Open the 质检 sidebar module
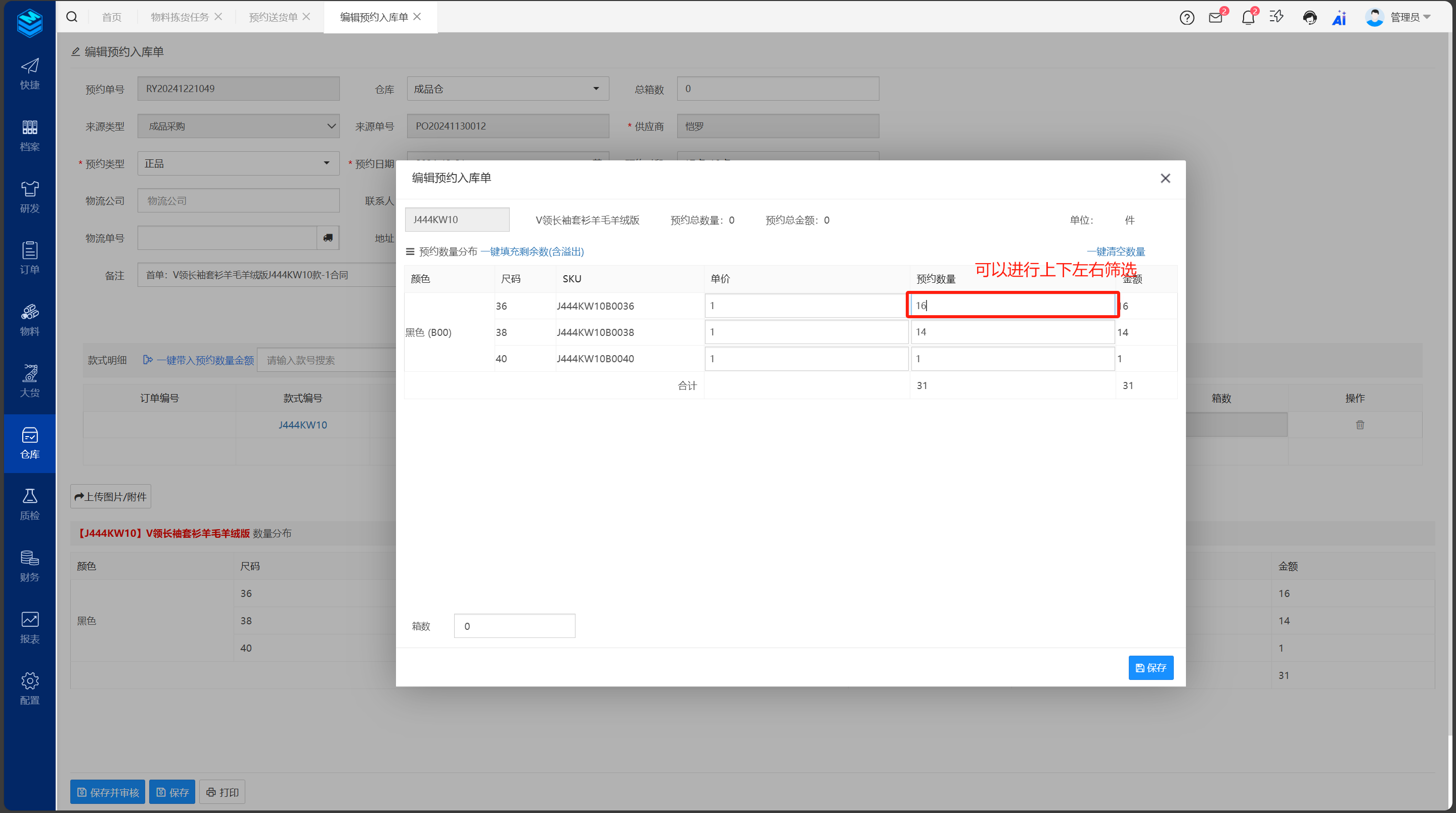 pyautogui.click(x=29, y=504)
